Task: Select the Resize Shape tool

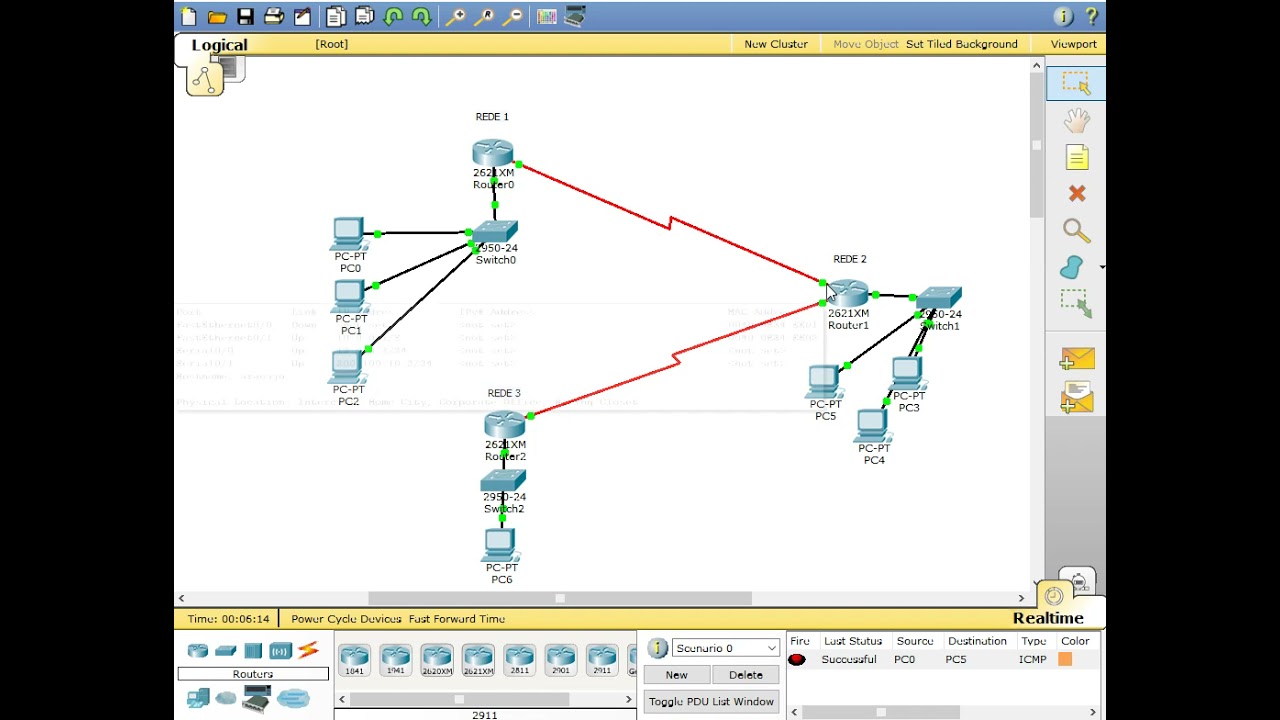Action: [1076, 304]
